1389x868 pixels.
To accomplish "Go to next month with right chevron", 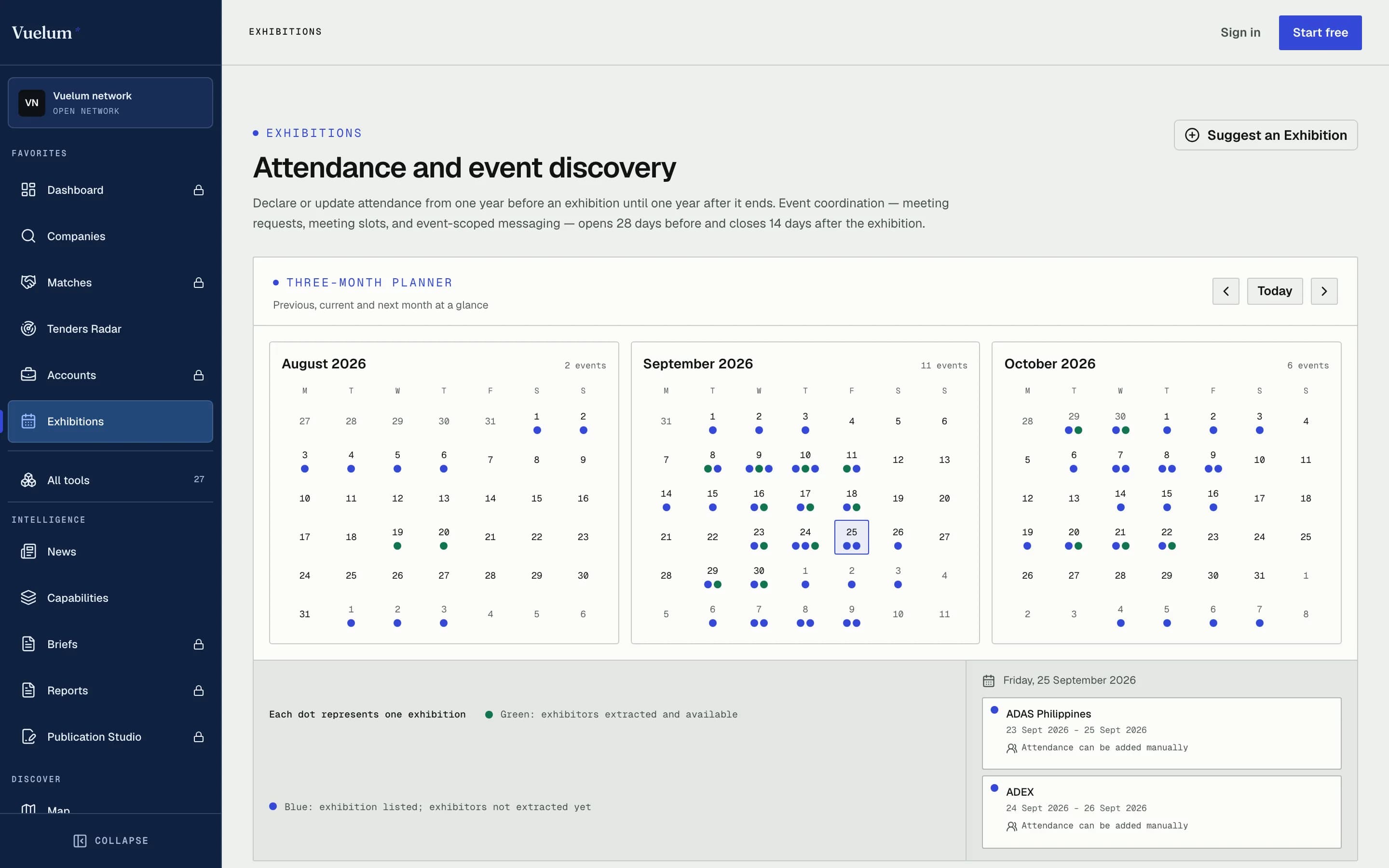I will click(1324, 291).
